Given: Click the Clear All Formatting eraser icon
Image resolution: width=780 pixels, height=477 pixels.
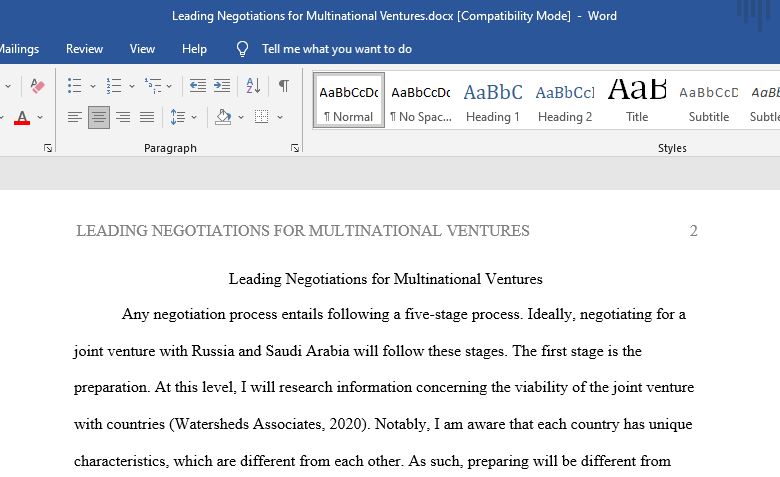Looking at the screenshot, I should click(x=37, y=86).
